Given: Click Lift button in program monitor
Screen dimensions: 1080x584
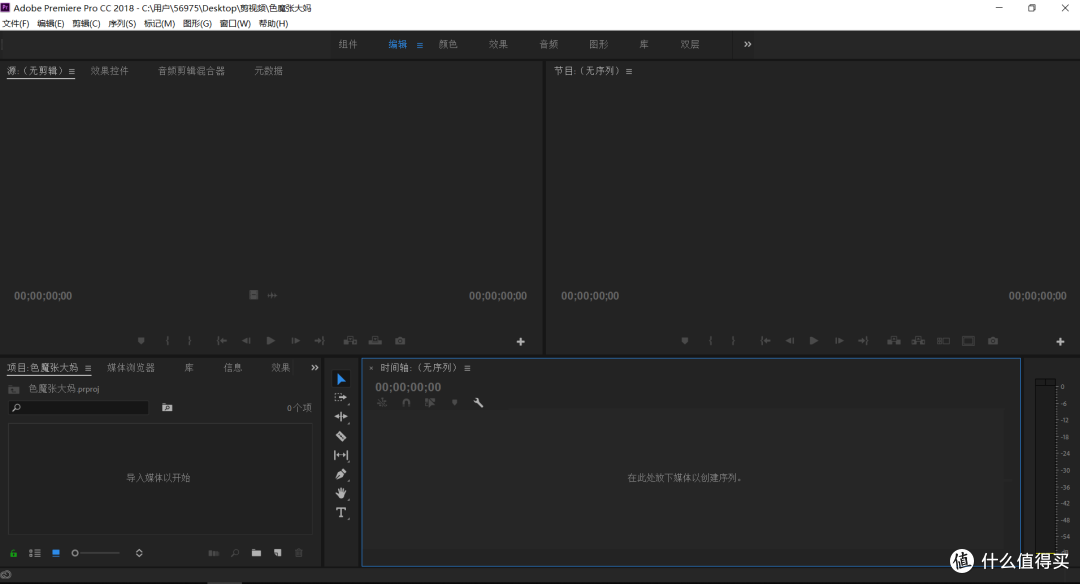Looking at the screenshot, I should (894, 341).
